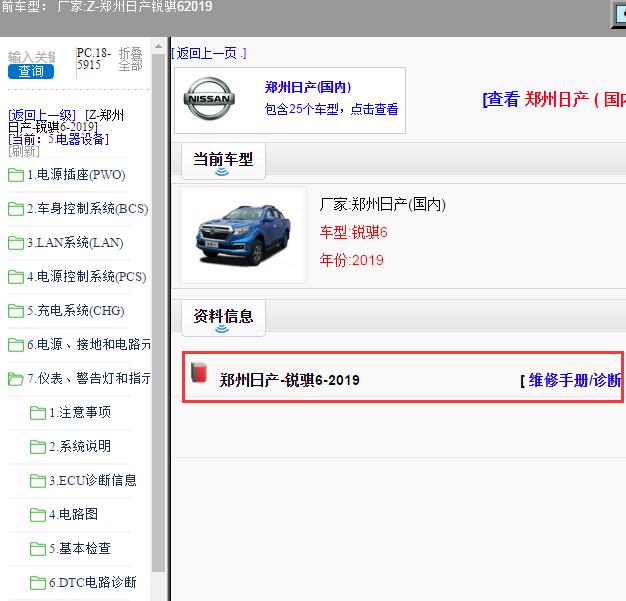Collapse open folder icon for 7.仪表、警告灯
This screenshot has width=626, height=601.
[x=16, y=379]
